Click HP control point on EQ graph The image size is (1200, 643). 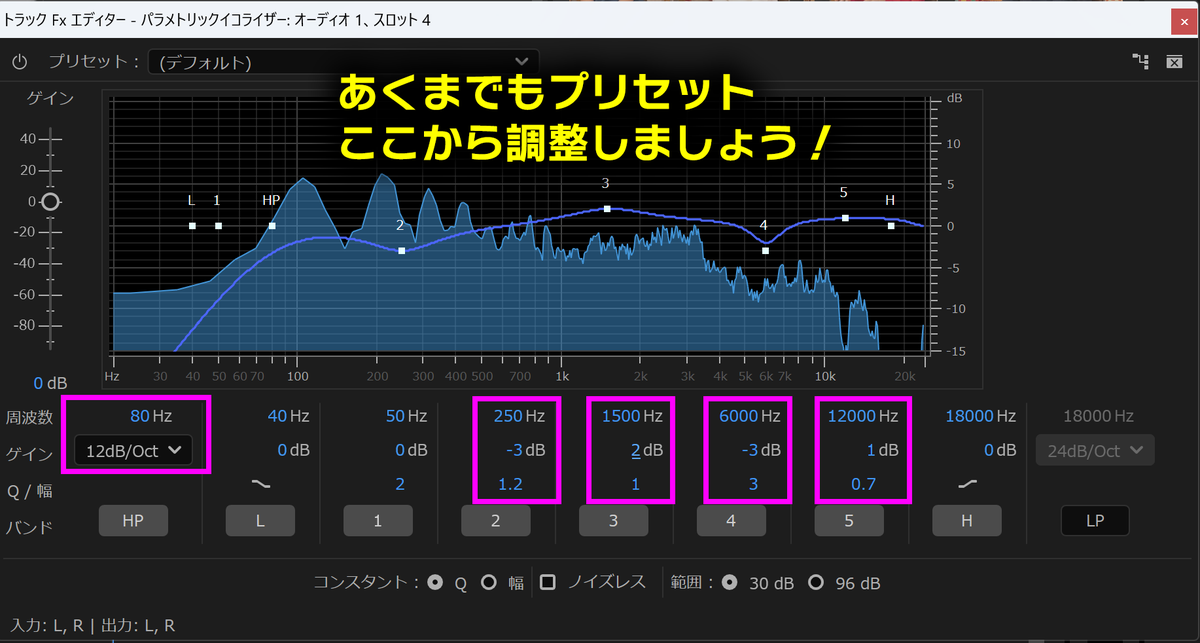(272, 226)
